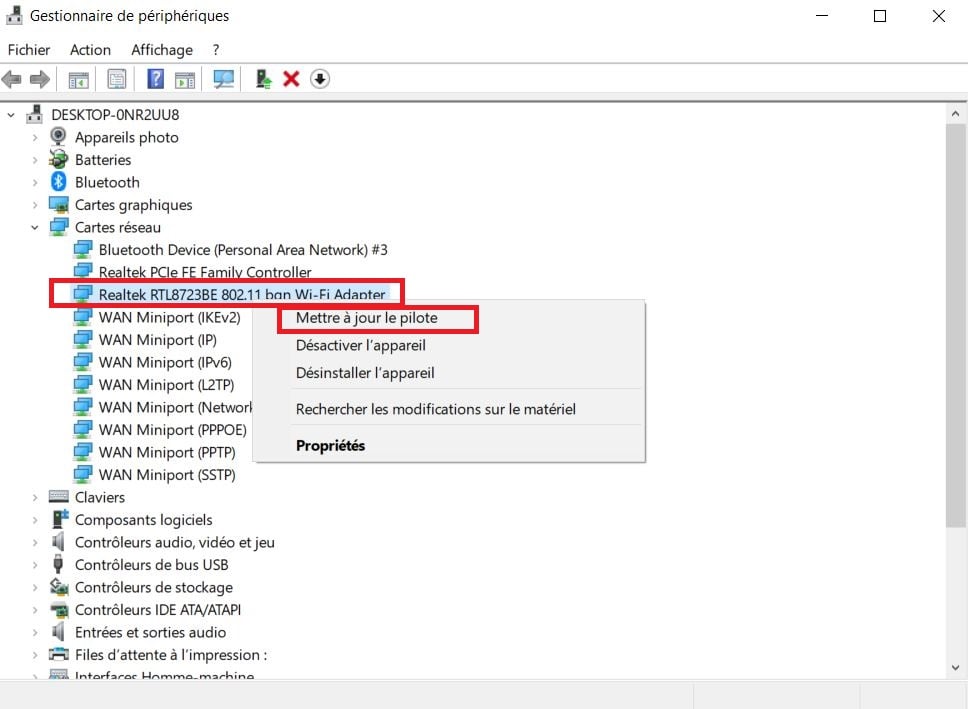The width and height of the screenshot is (968, 709).
Task: Toggle the console tree toolbar icon
Action: (78, 79)
